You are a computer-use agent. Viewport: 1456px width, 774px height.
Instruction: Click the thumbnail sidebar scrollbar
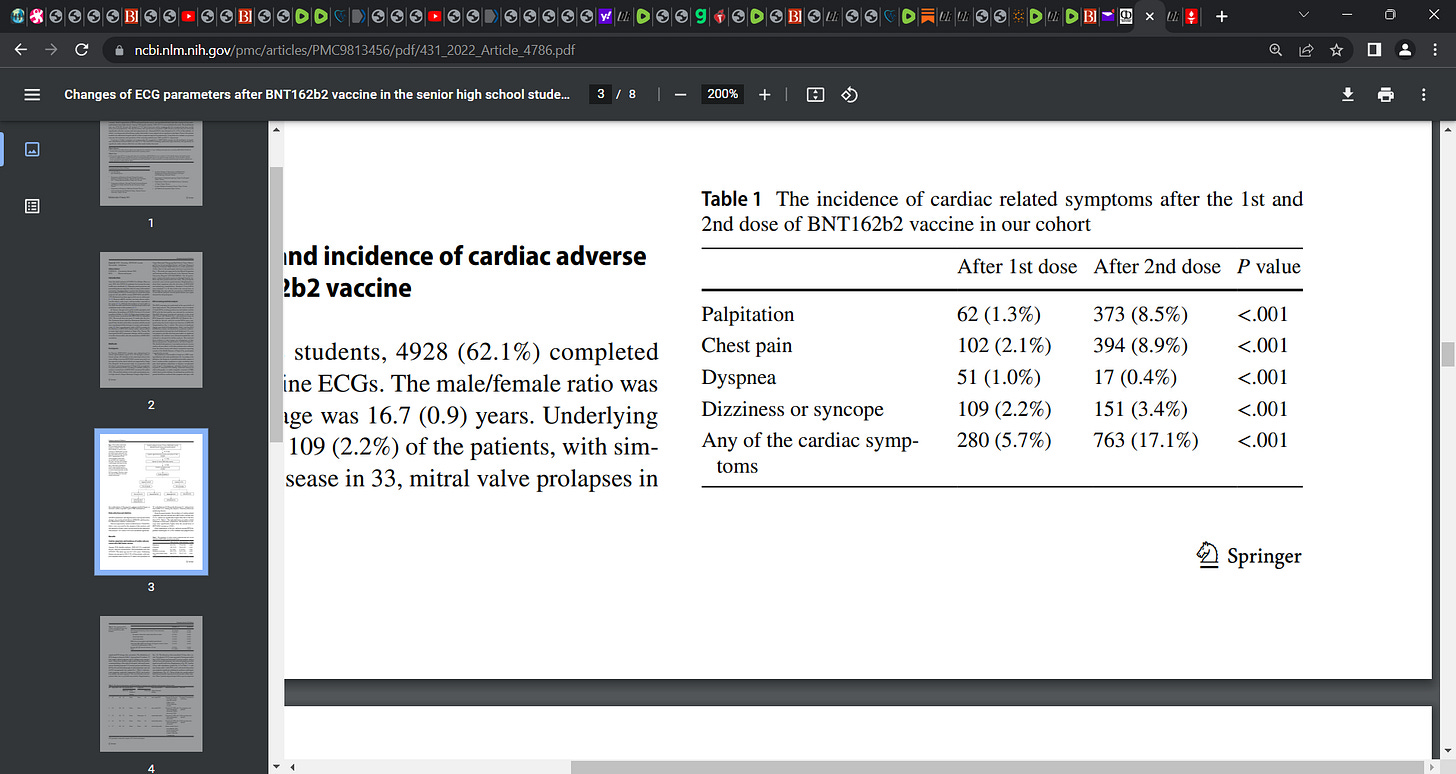tap(277, 305)
